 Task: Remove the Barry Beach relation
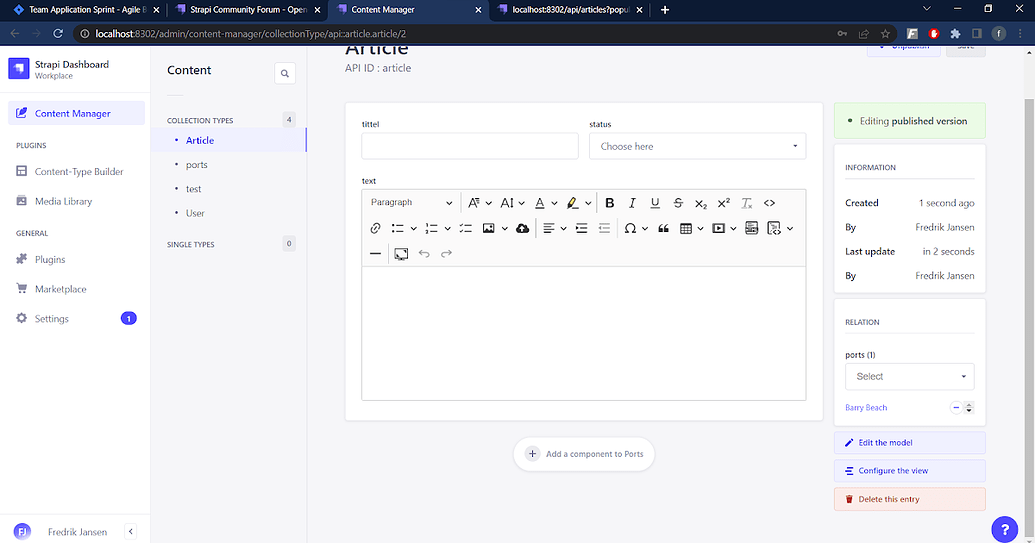click(x=955, y=408)
